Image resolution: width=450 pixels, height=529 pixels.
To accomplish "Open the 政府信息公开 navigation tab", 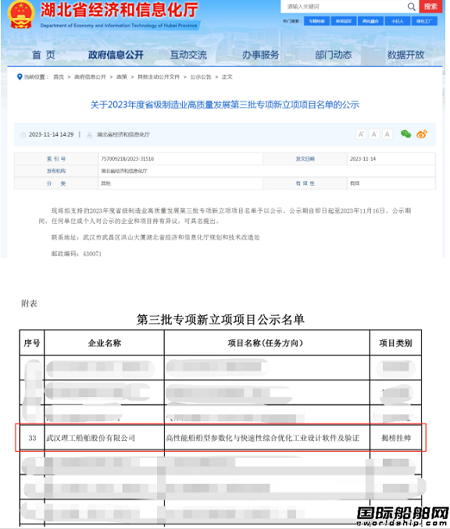I will [116, 55].
